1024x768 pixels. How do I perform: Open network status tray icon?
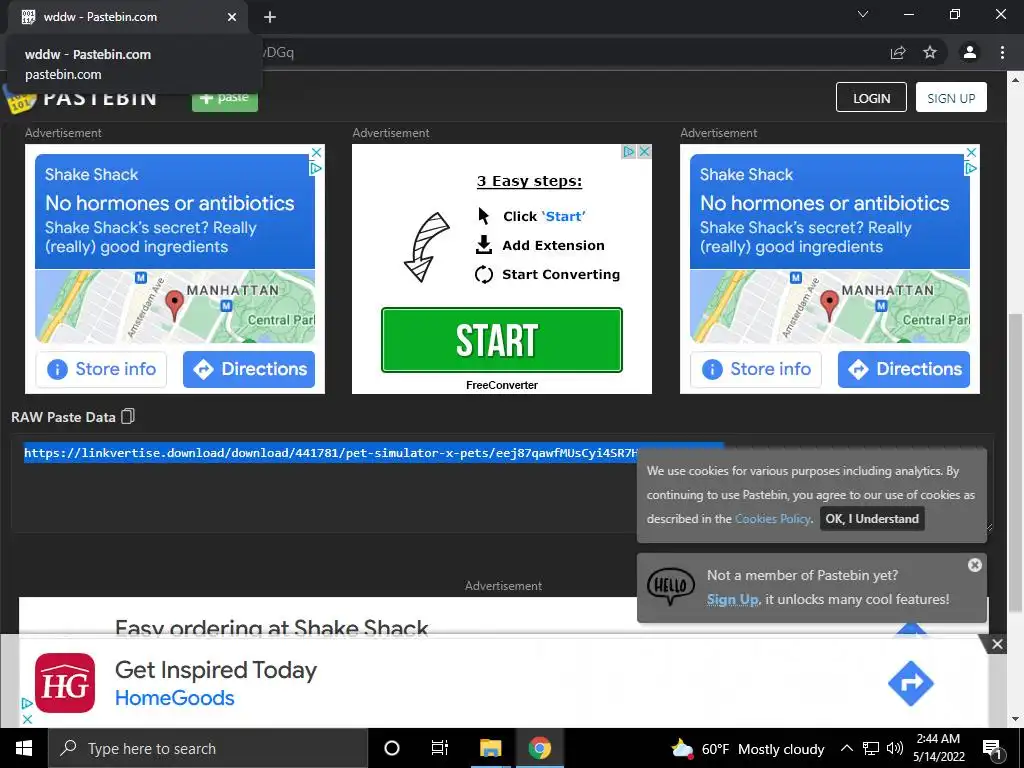tap(871, 748)
